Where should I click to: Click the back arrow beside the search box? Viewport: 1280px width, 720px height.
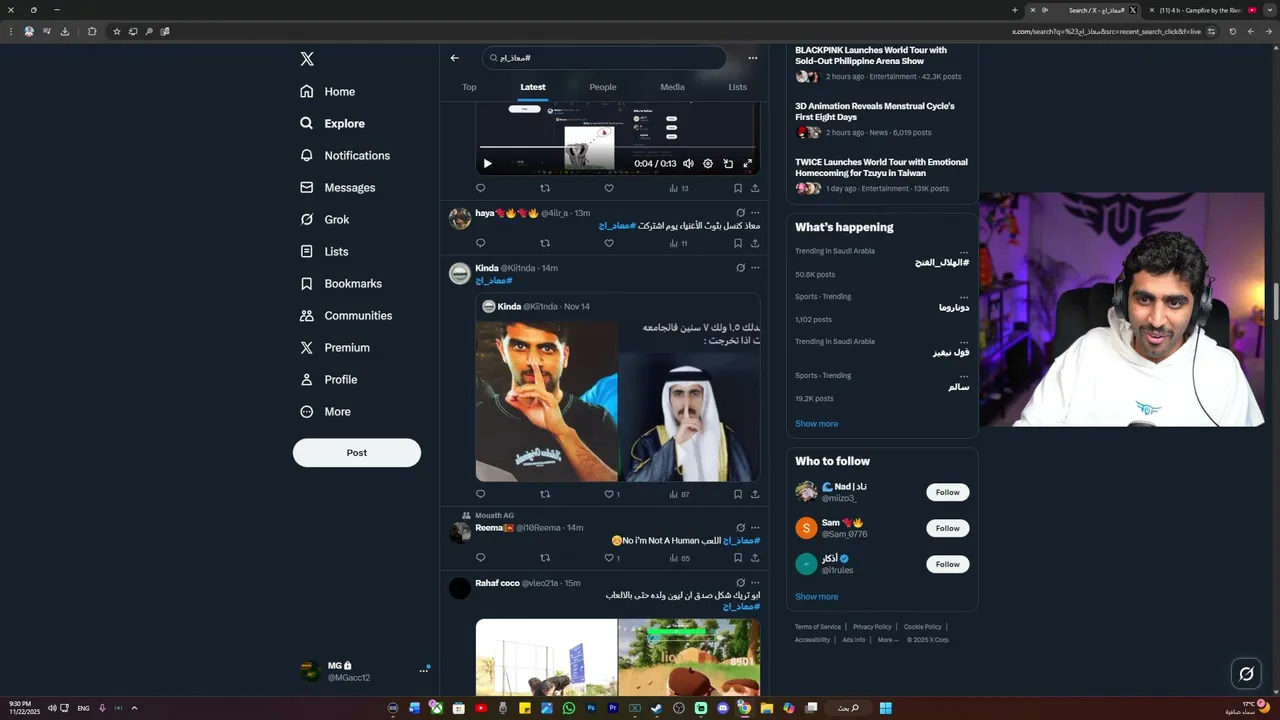(454, 58)
